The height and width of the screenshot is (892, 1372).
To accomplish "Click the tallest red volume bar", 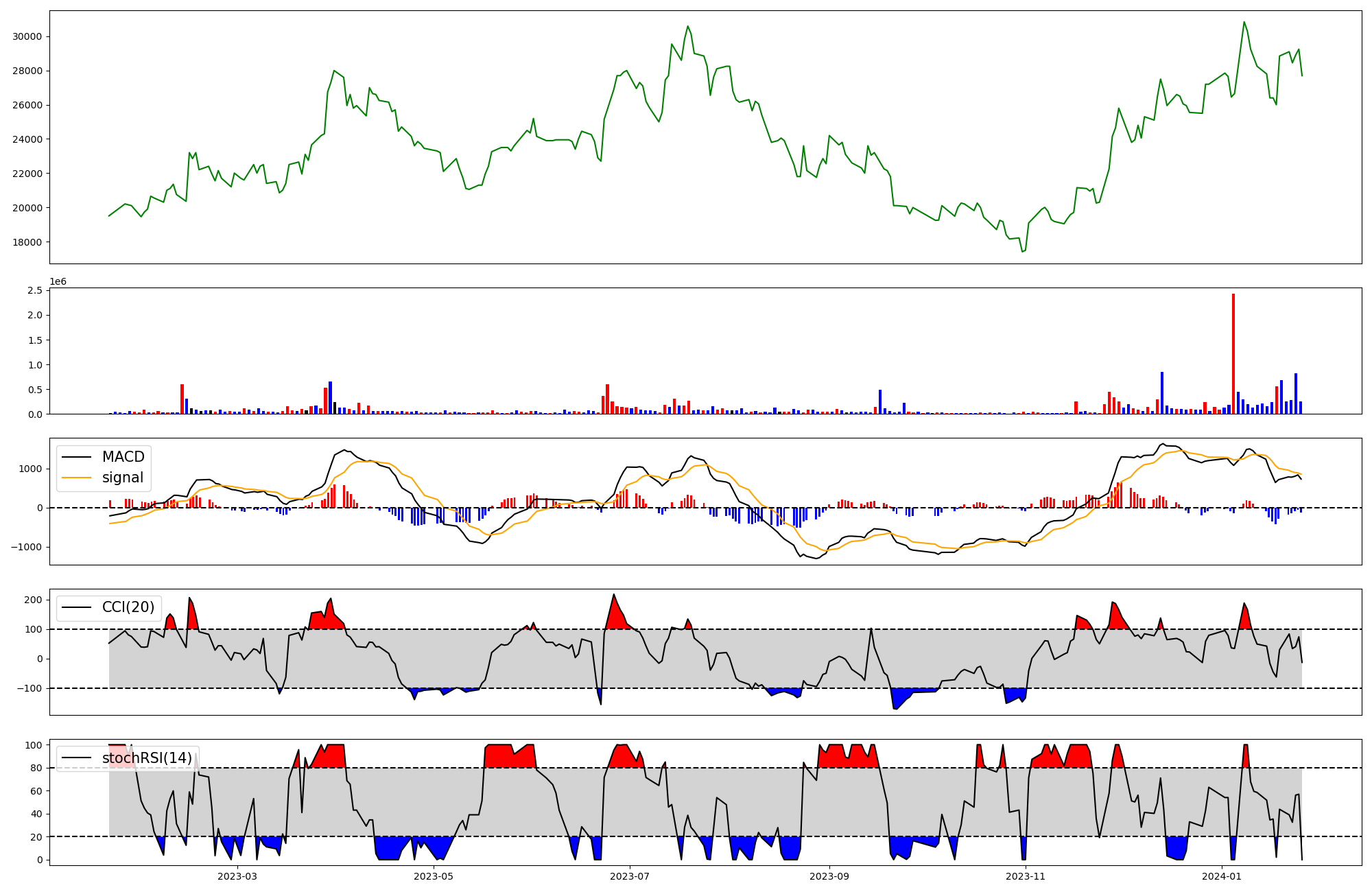I will pyautogui.click(x=1233, y=353).
